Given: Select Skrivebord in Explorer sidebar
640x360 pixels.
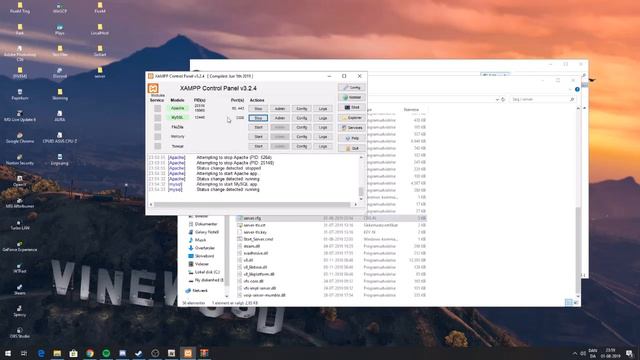Looking at the screenshot, I should click(201, 256).
